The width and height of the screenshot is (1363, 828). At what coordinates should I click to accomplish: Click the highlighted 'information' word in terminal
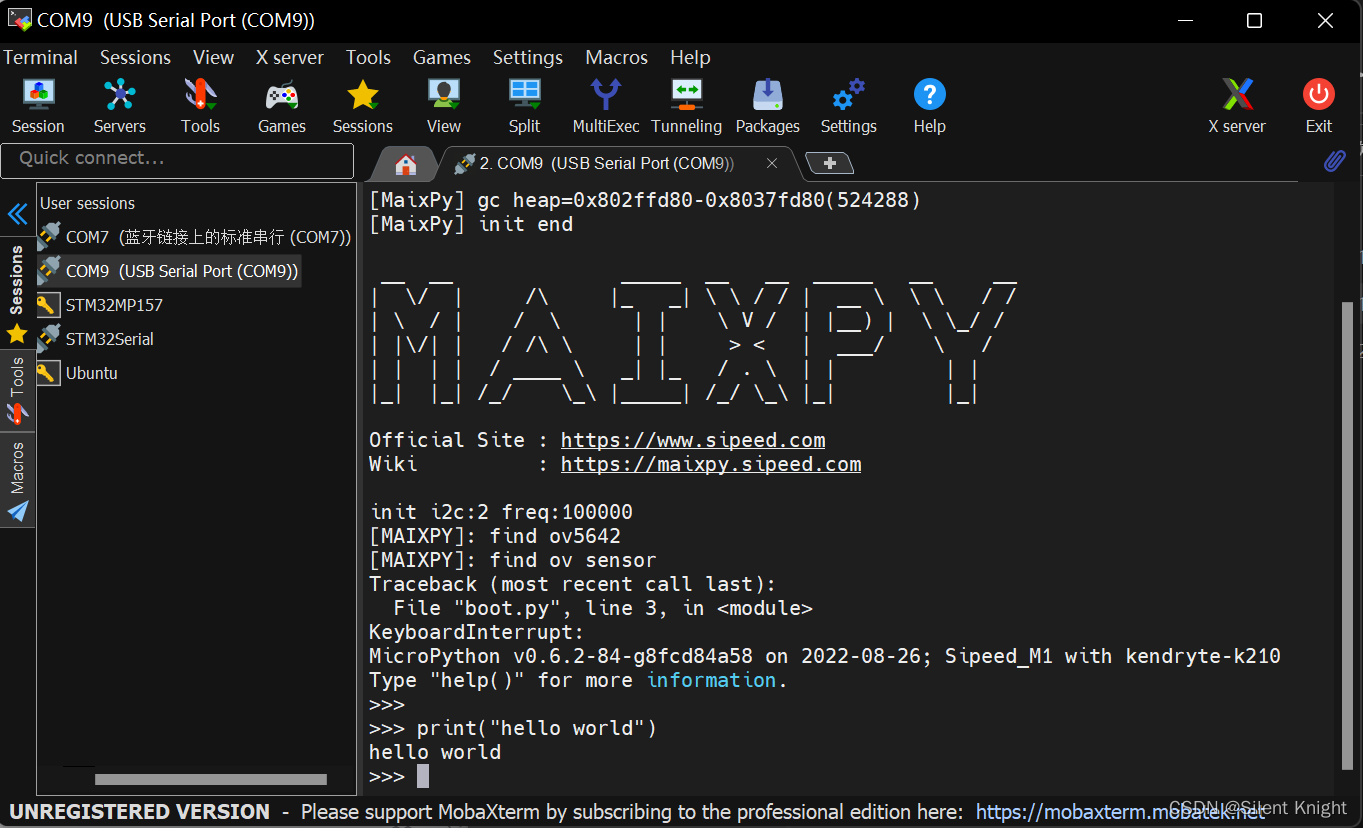[x=711, y=680]
